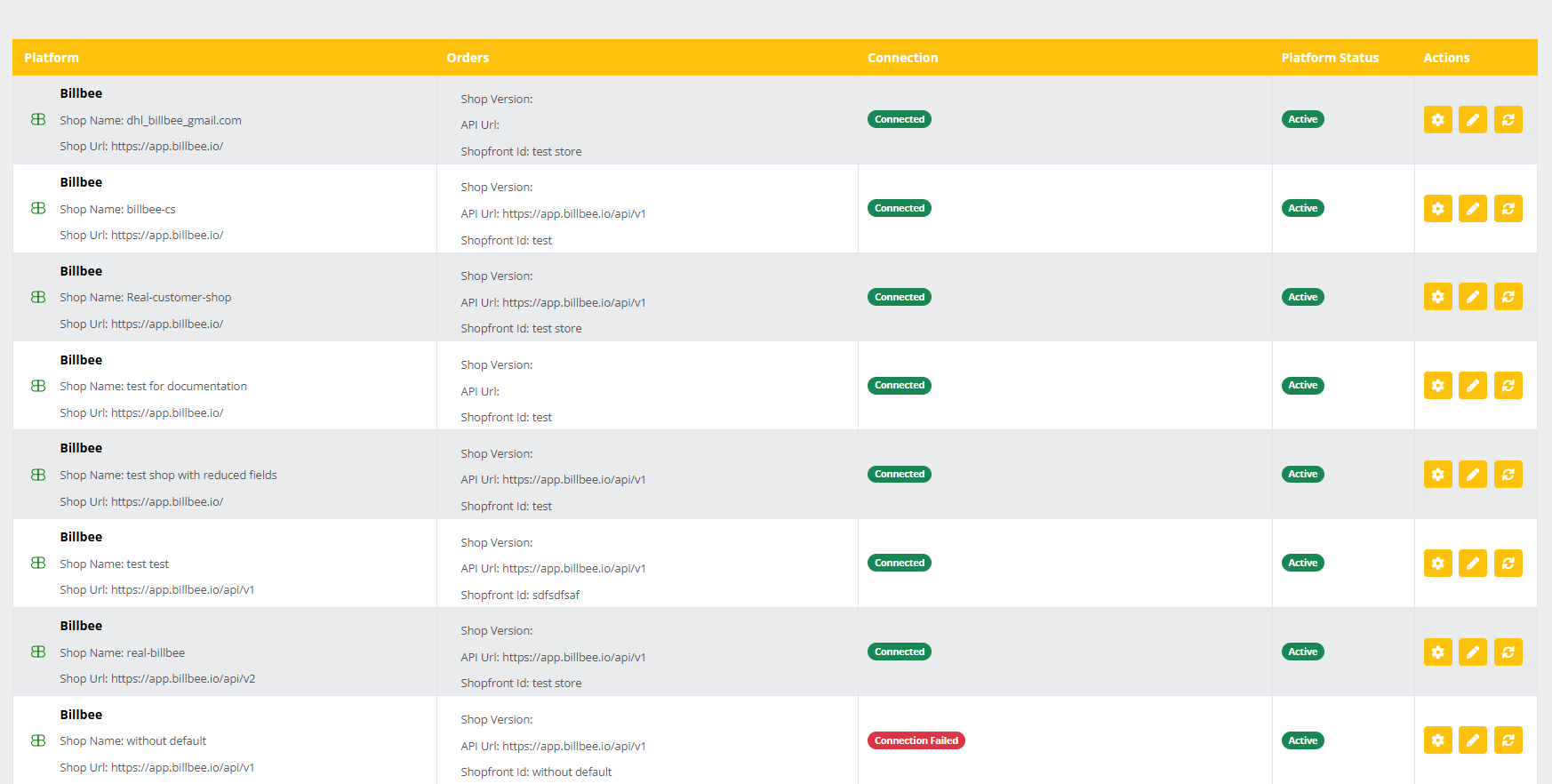The width and height of the screenshot is (1552, 784).
Task: Click Billbee logo beside 'test shop with reduced fields'
Action: 38,475
